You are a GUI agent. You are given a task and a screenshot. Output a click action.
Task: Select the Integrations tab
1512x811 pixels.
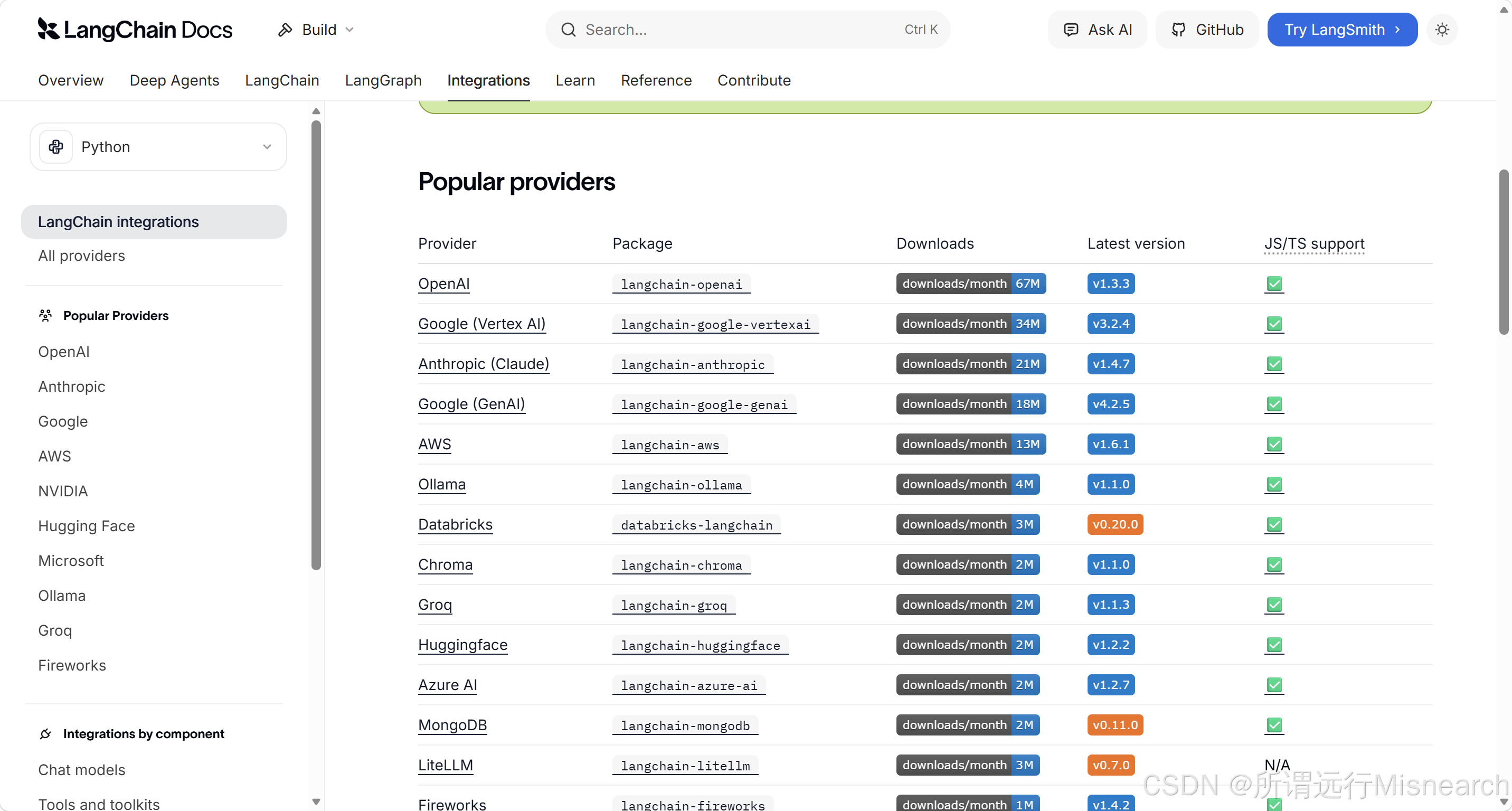(x=488, y=80)
